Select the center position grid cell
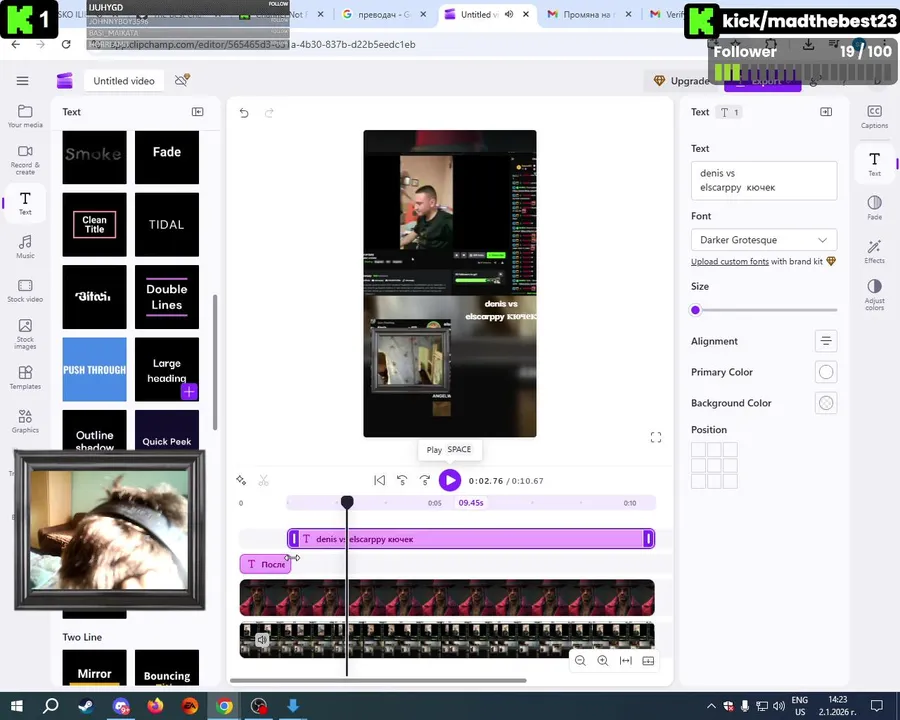 tap(714, 465)
